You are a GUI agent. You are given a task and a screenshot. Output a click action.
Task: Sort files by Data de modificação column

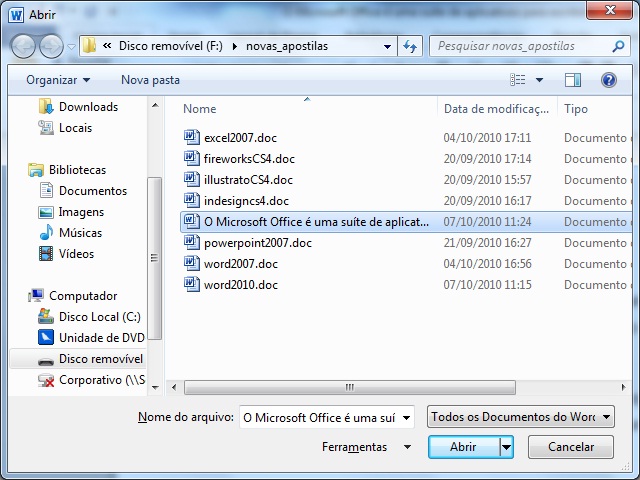(x=496, y=109)
